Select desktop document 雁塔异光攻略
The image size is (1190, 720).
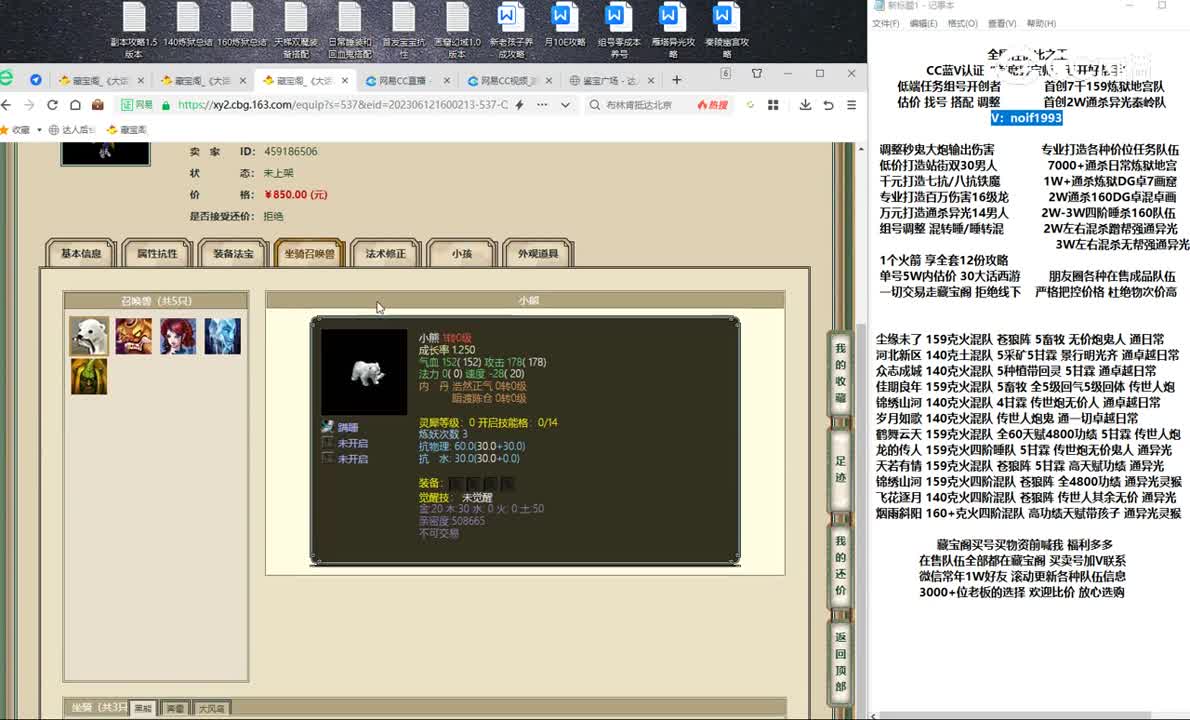coord(672,30)
